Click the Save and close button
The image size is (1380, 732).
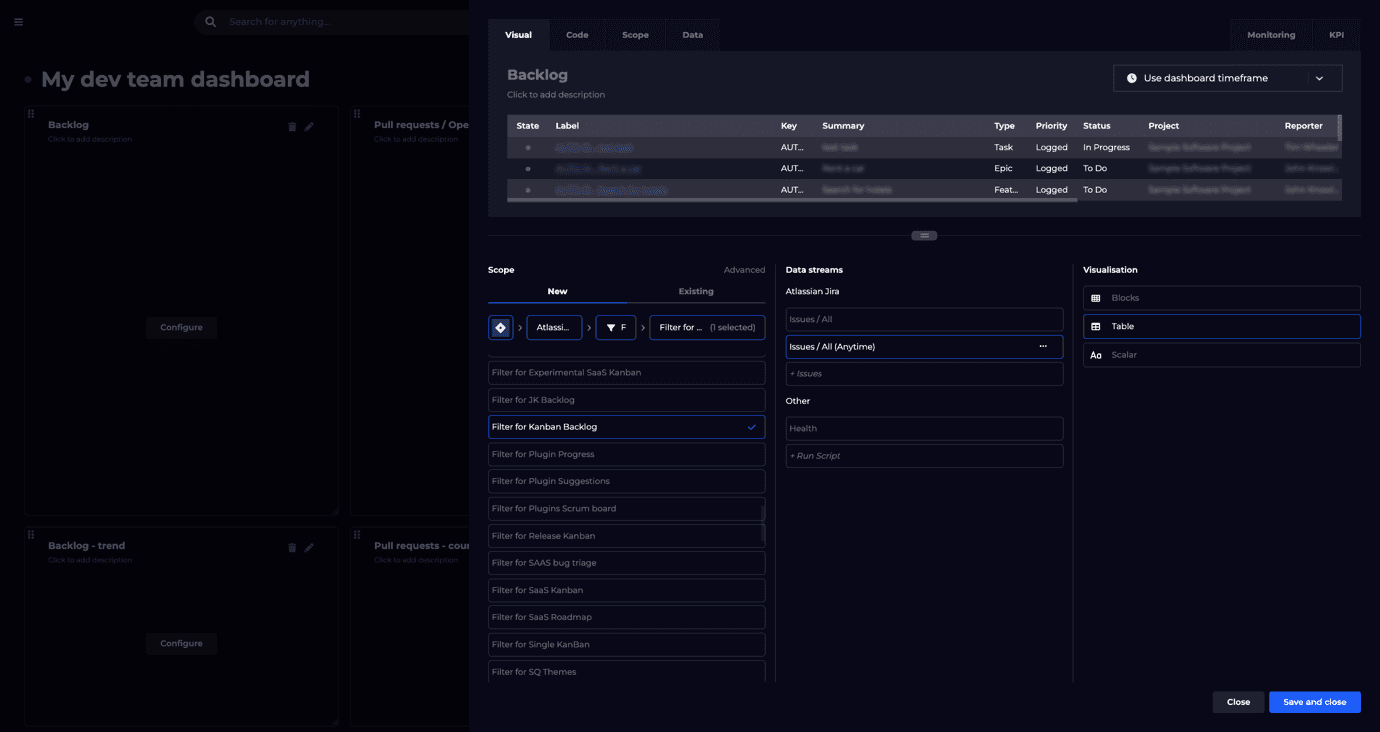point(1314,702)
